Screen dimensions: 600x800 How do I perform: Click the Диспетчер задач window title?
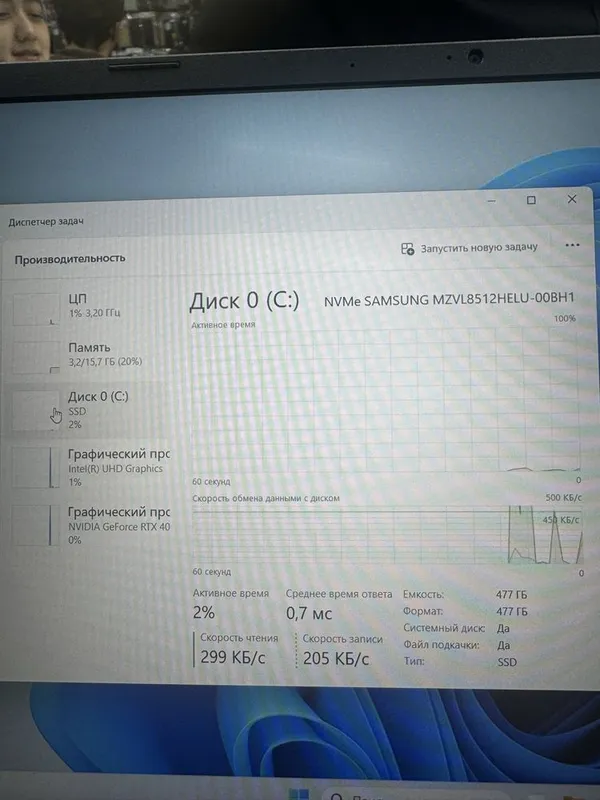coord(46,221)
